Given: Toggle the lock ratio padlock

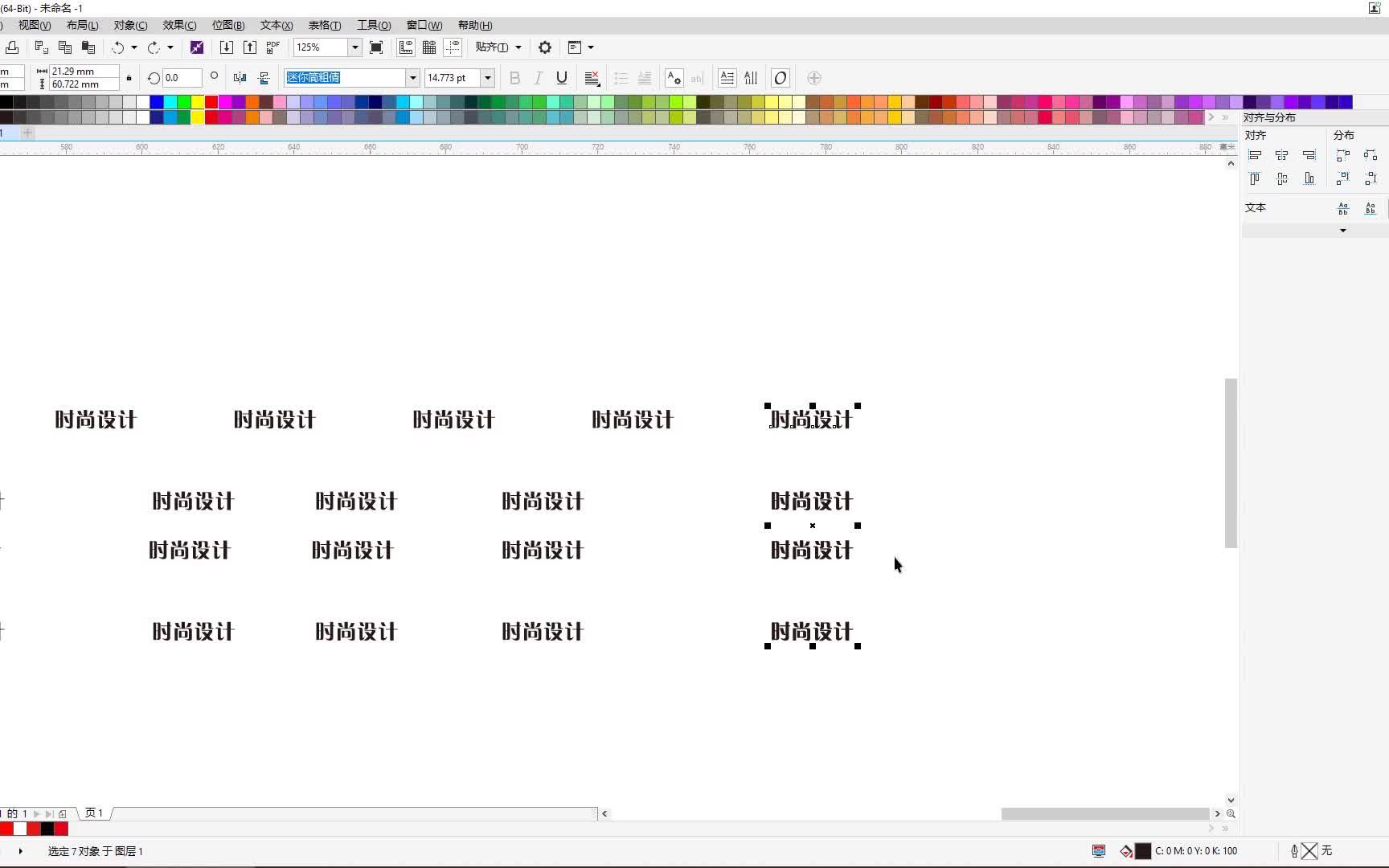Looking at the screenshot, I should [x=129, y=78].
